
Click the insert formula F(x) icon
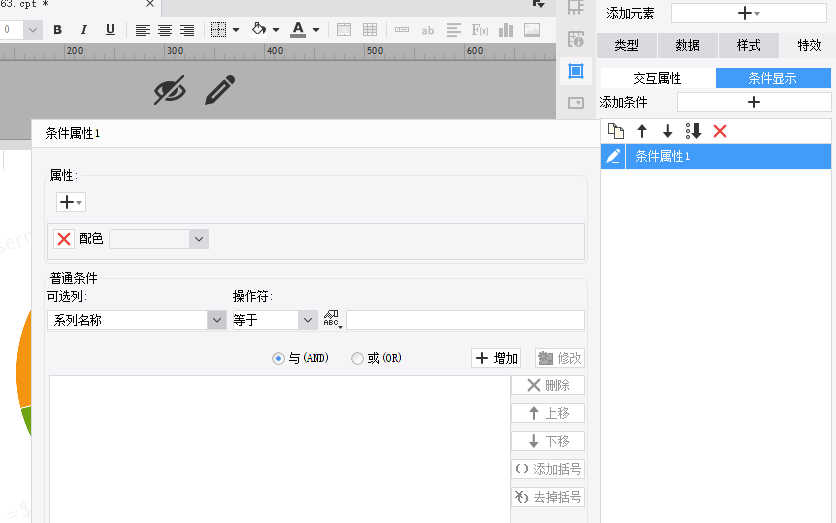coord(480,30)
